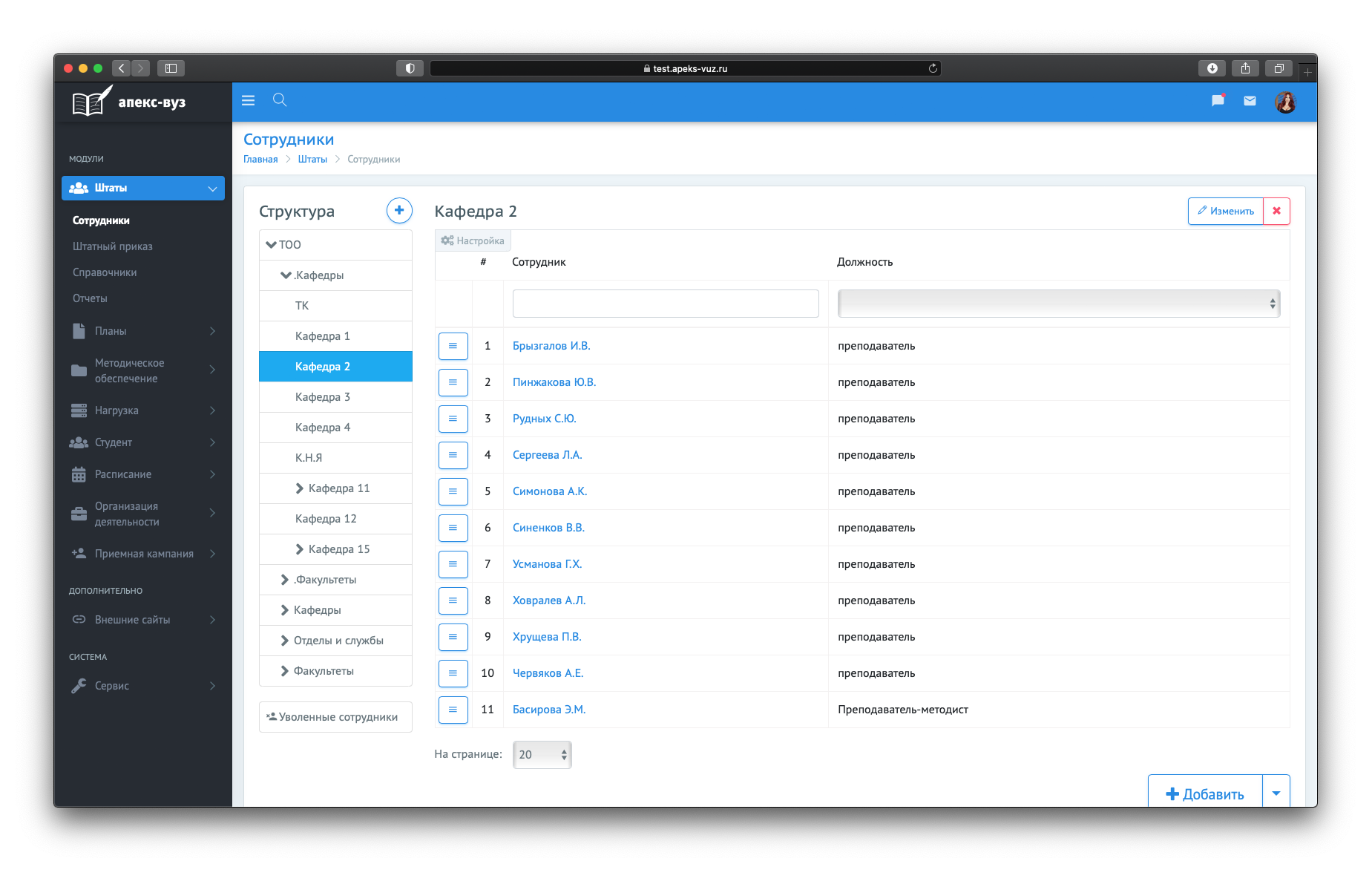Viewport: 1372px width, 887px height.
Task: Collapse the Штаты module menu
Action: coord(143,188)
